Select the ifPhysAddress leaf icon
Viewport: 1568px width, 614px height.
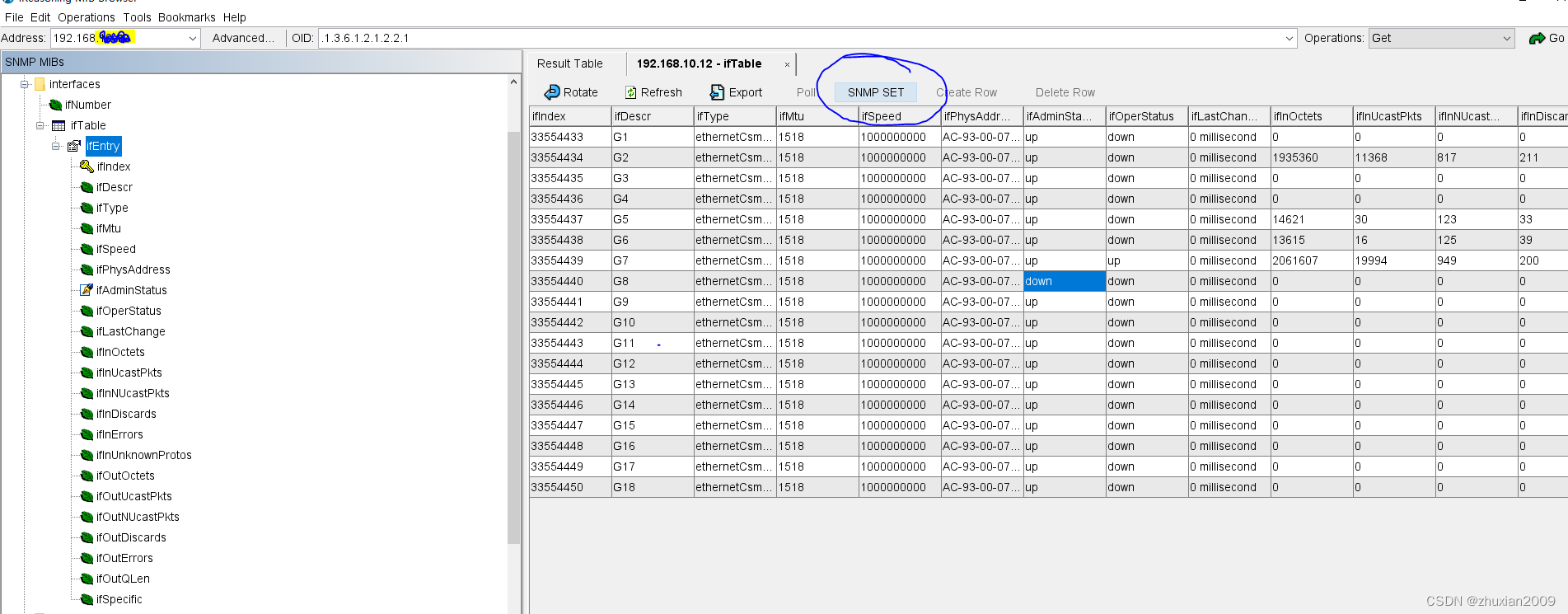[x=87, y=270]
